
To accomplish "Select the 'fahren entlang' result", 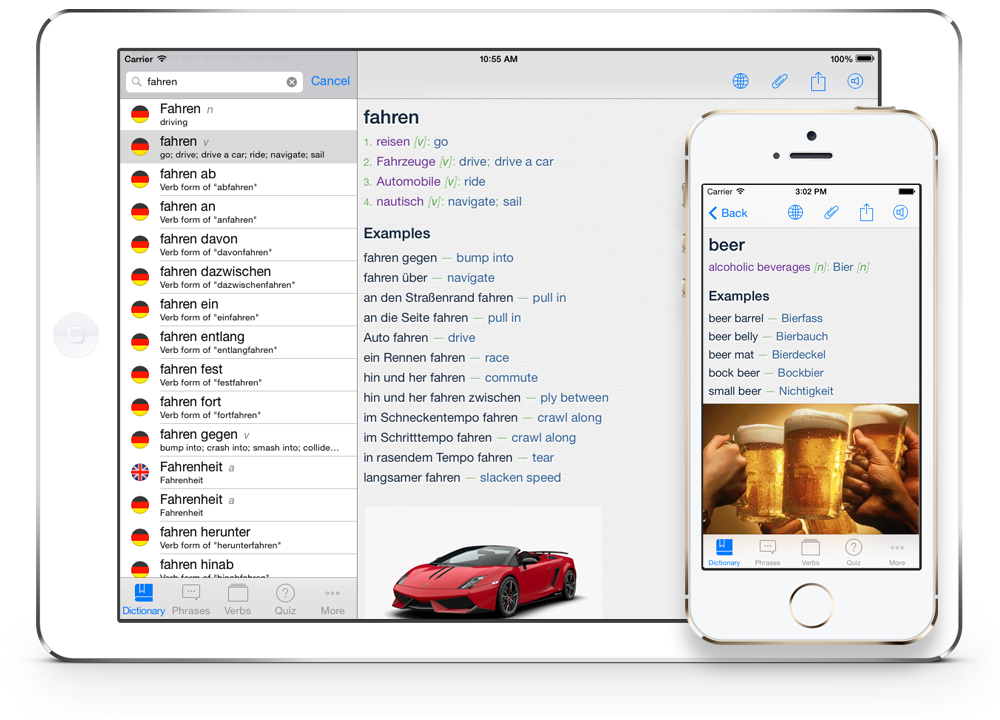I will (239, 342).
